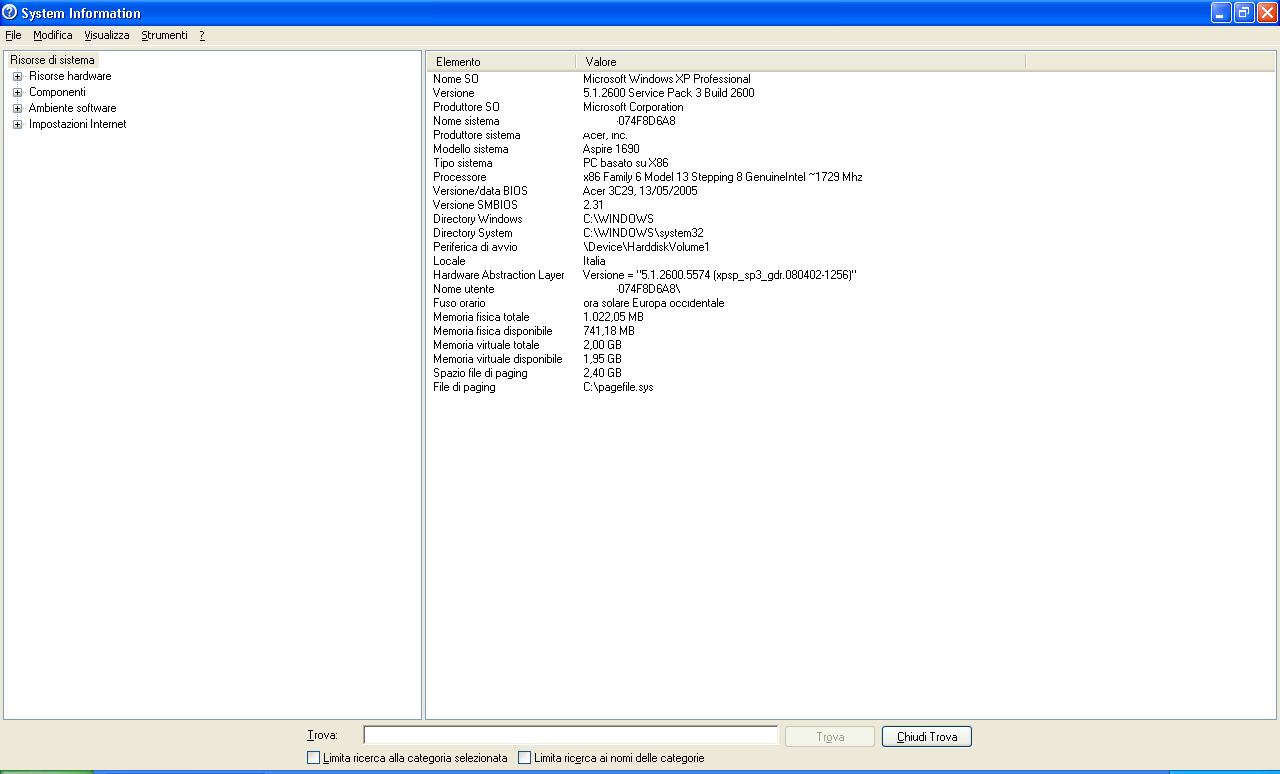
Task: Click the Chiudi Trova button
Action: (926, 737)
